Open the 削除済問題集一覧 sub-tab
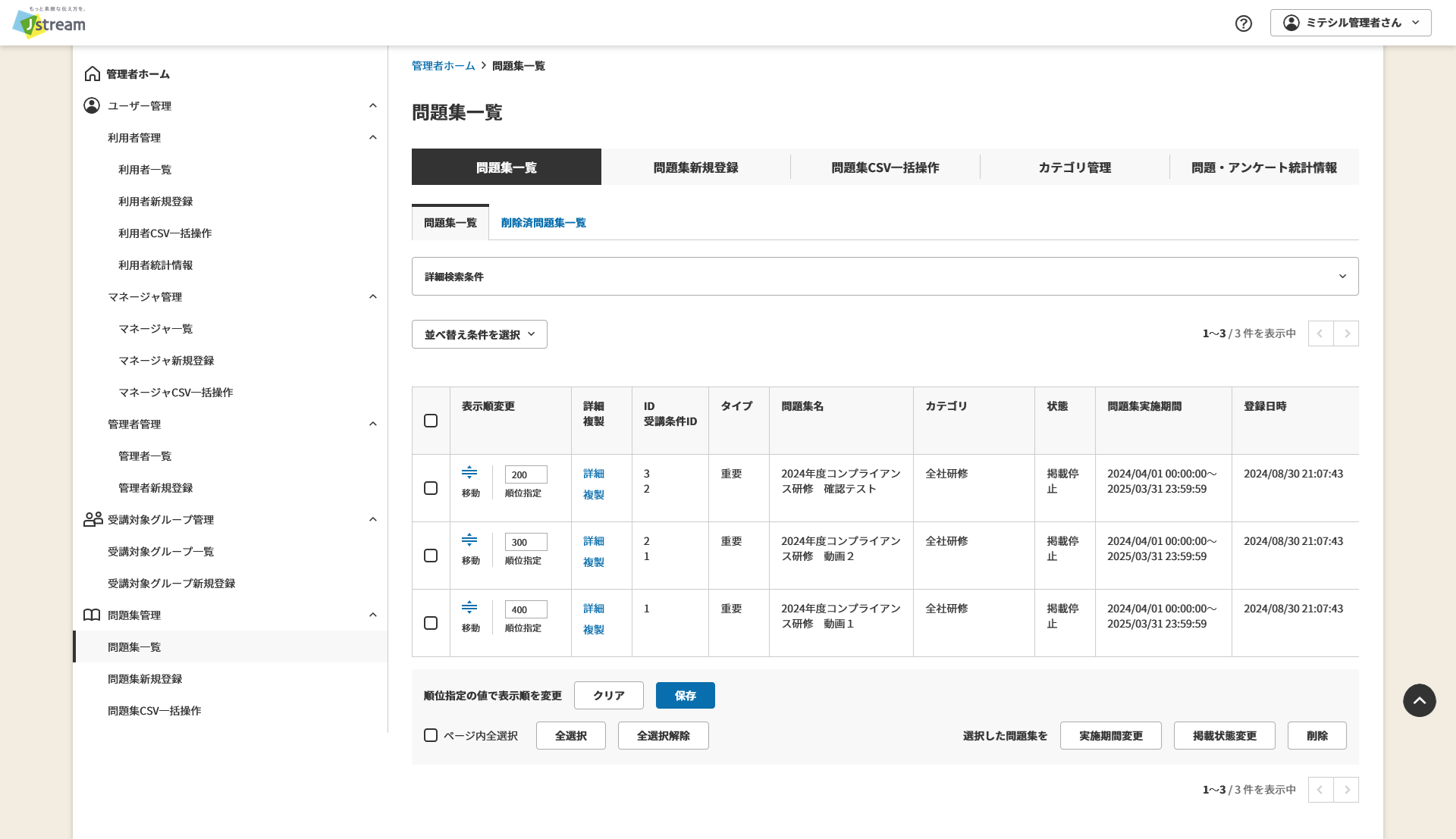Screen dimensions: 1456x839 [x=543, y=223]
